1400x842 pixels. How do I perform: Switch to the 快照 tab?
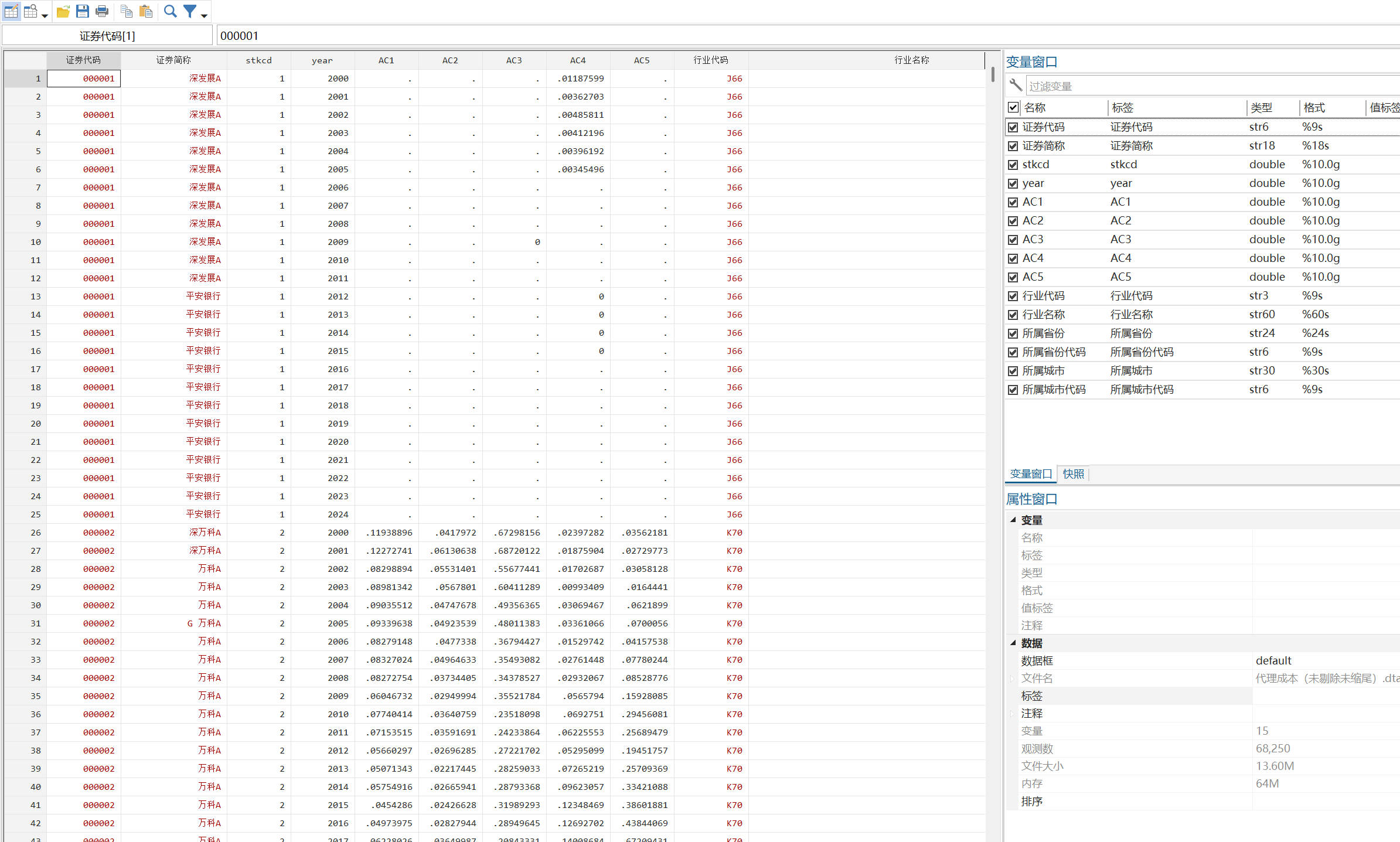[x=1073, y=474]
